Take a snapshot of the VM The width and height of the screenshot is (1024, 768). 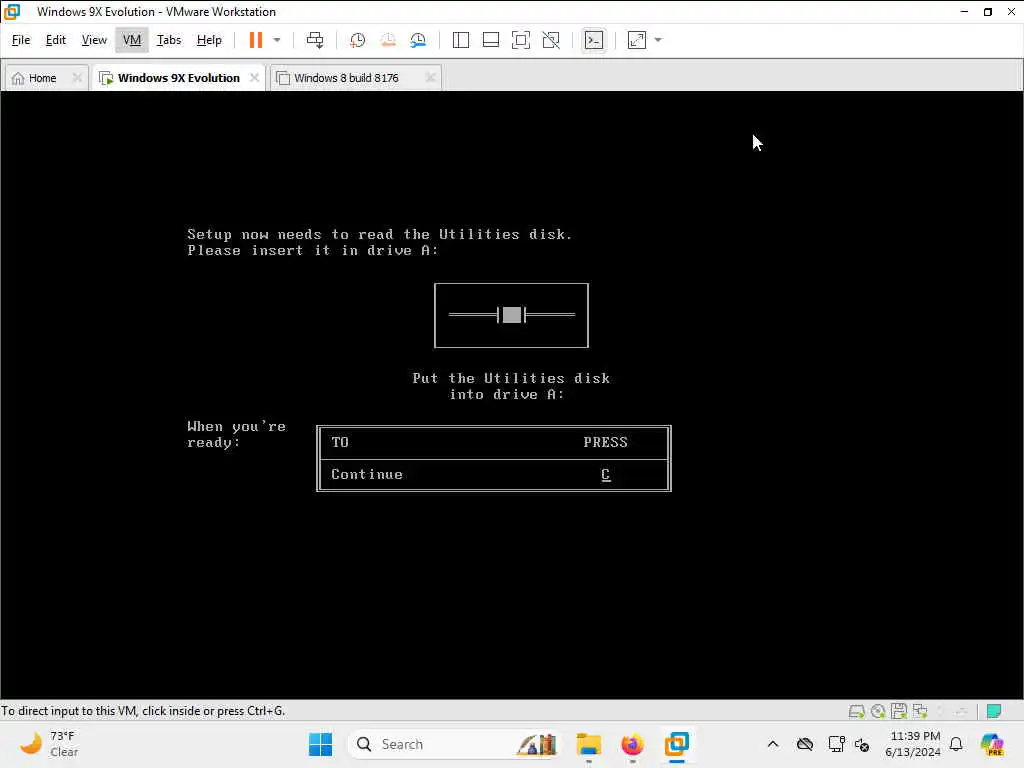coord(357,40)
